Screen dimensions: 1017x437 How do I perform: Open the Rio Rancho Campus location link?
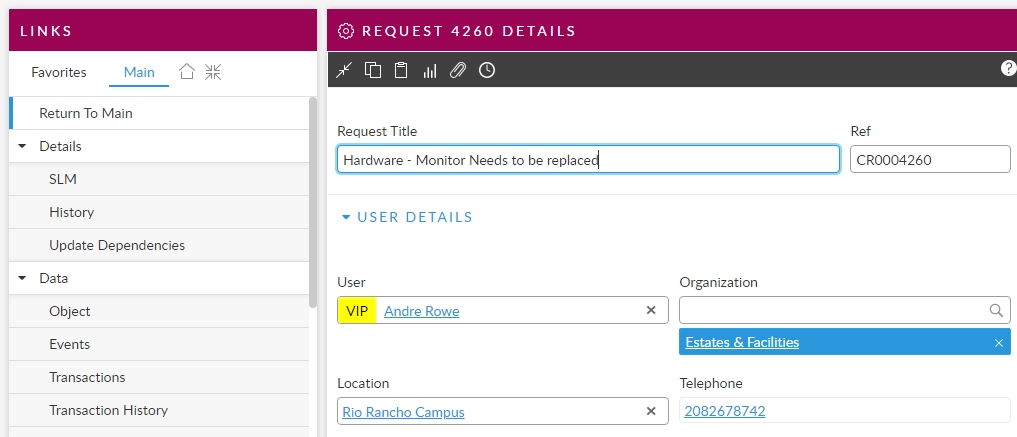403,412
